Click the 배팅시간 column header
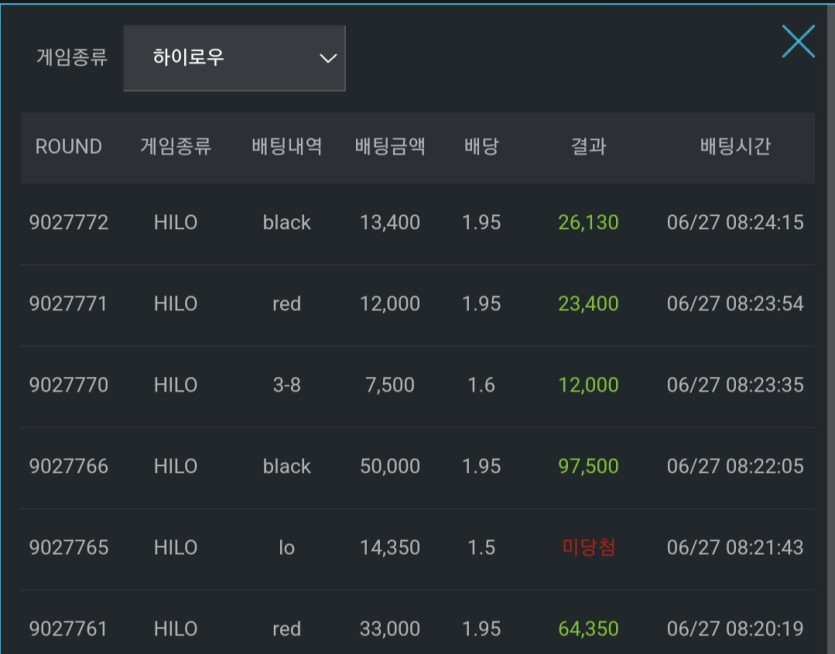Screen dimensions: 835x654 pos(735,146)
